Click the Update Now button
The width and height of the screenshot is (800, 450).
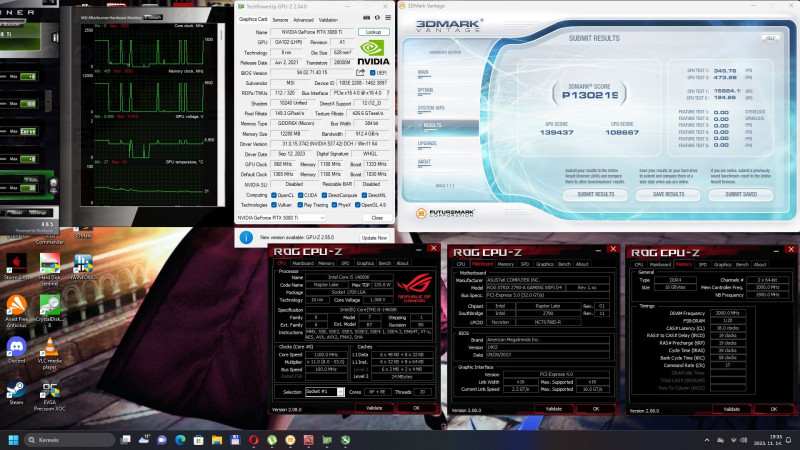point(374,238)
